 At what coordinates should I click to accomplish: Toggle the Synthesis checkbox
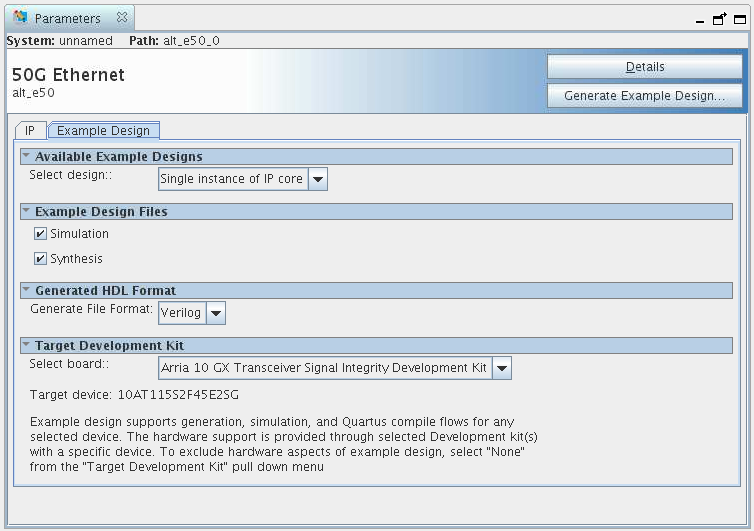click(x=40, y=259)
